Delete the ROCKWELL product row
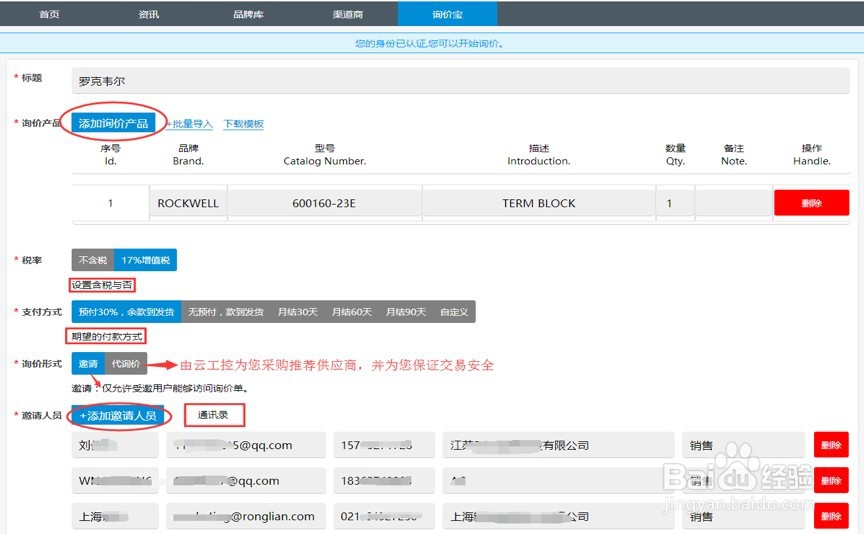864x534 pixels. [x=812, y=203]
